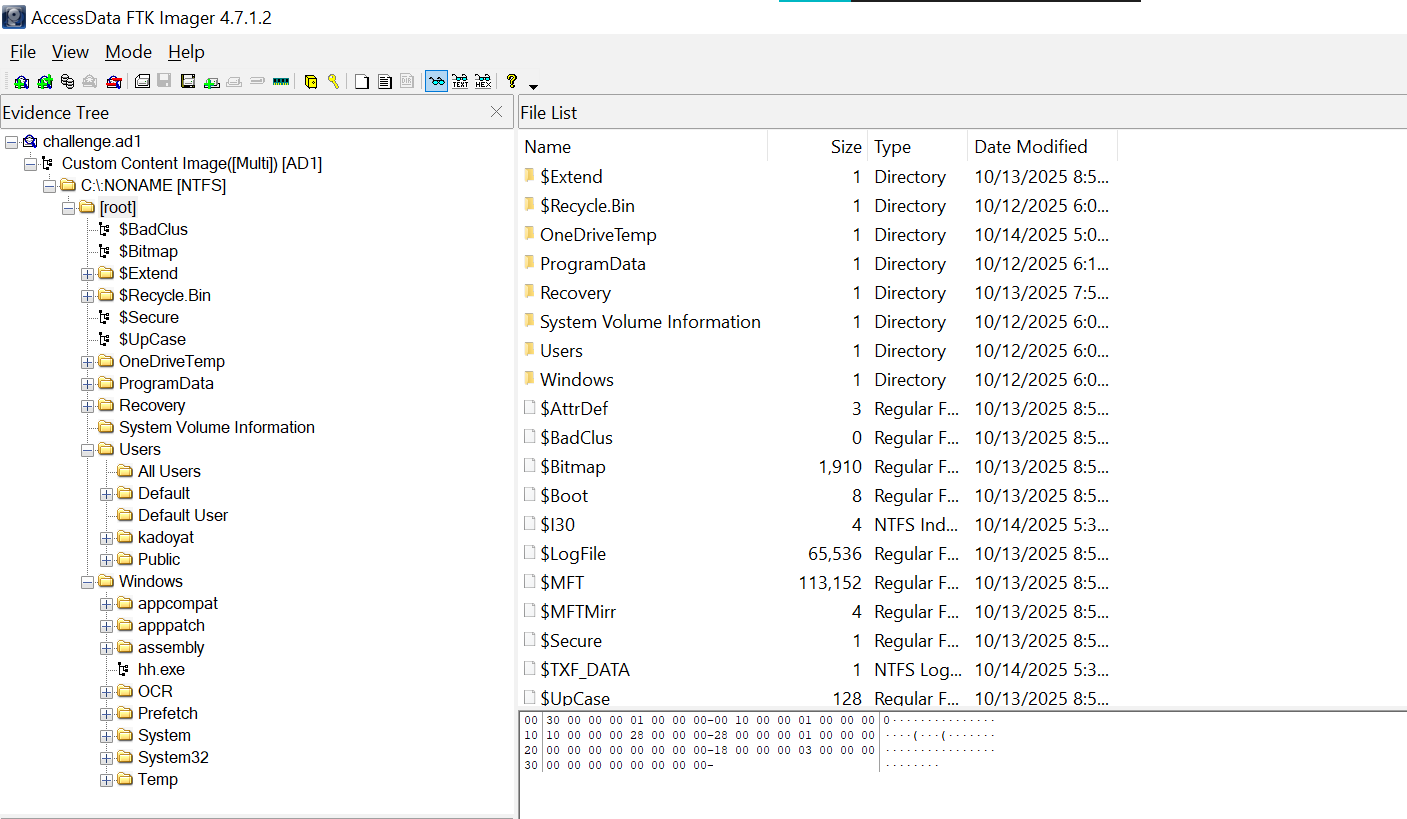Expand the $Extend tree folder
This screenshot has width=1407, height=819.
tap(87, 274)
